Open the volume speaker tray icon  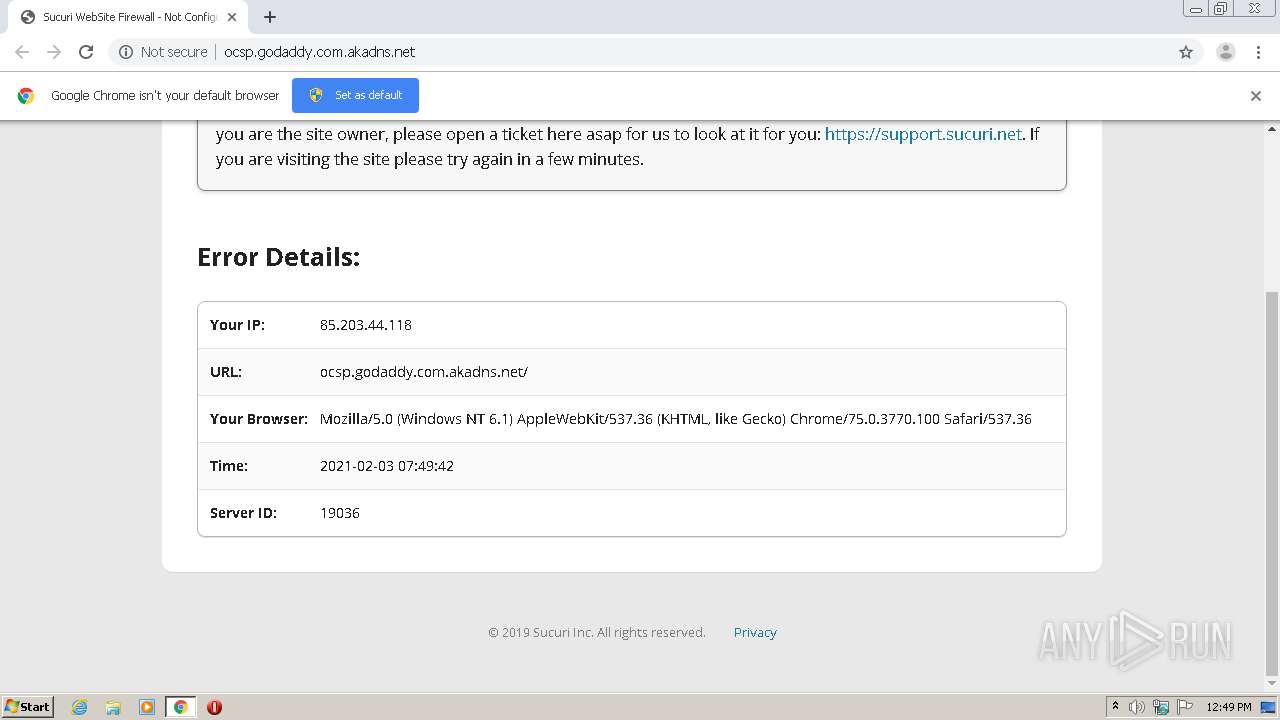pyautogui.click(x=1137, y=707)
